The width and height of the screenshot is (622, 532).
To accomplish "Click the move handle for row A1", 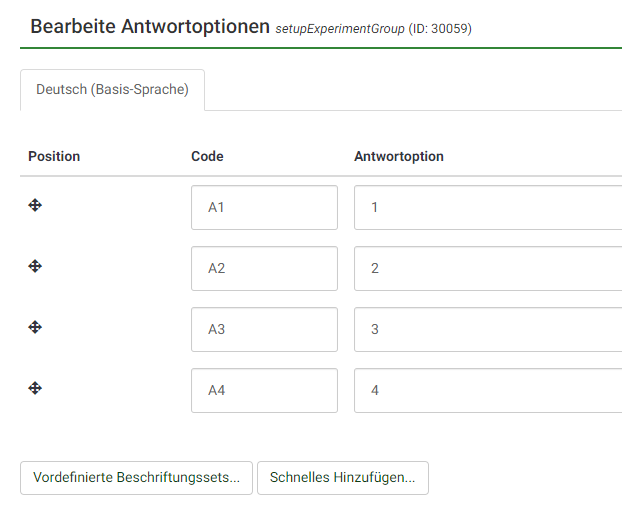I will point(35,205).
